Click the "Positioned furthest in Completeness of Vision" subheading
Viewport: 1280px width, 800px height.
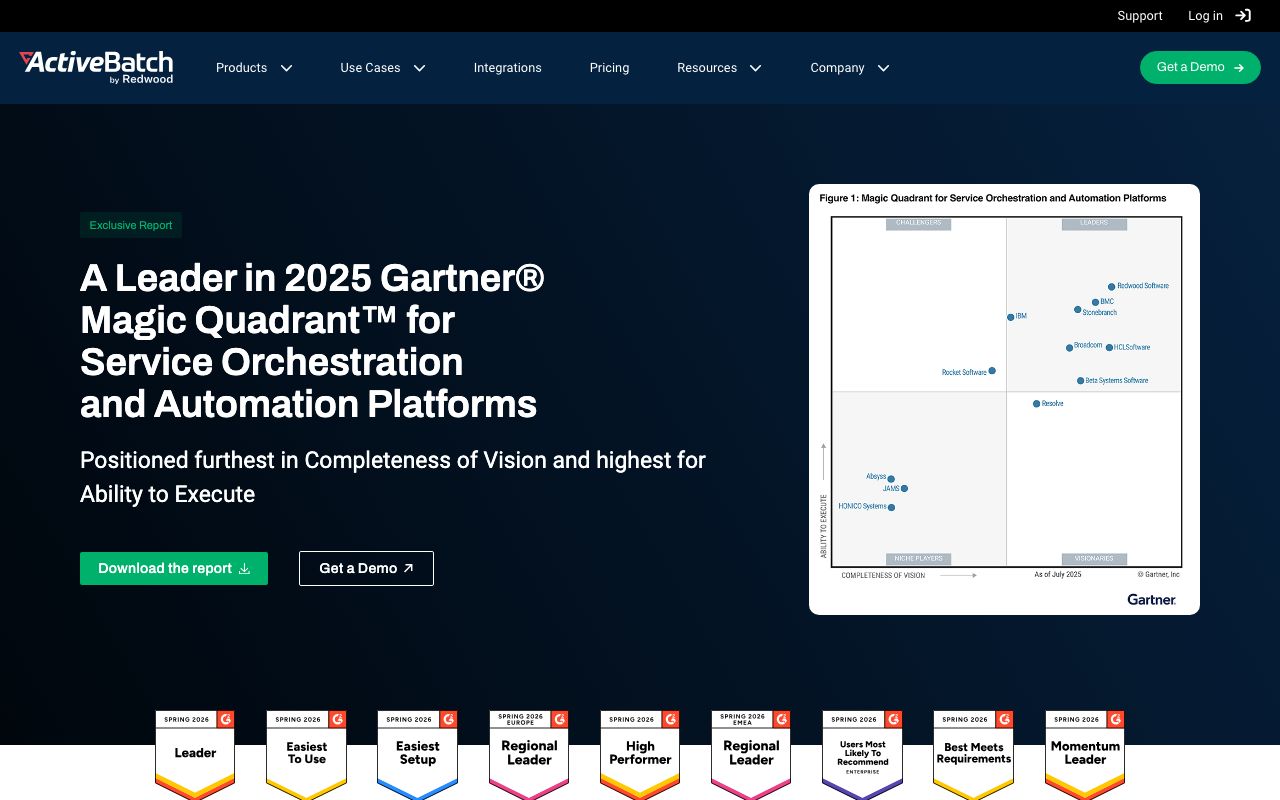click(393, 477)
